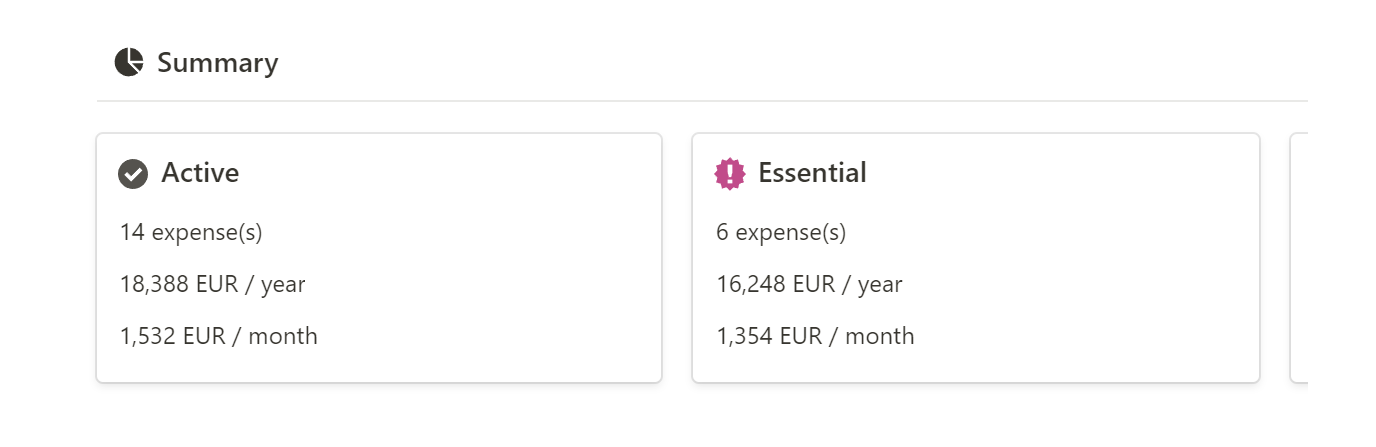The height and width of the screenshot is (447, 1376).
Task: Click the Active checkmark circle icon
Action: click(x=133, y=174)
